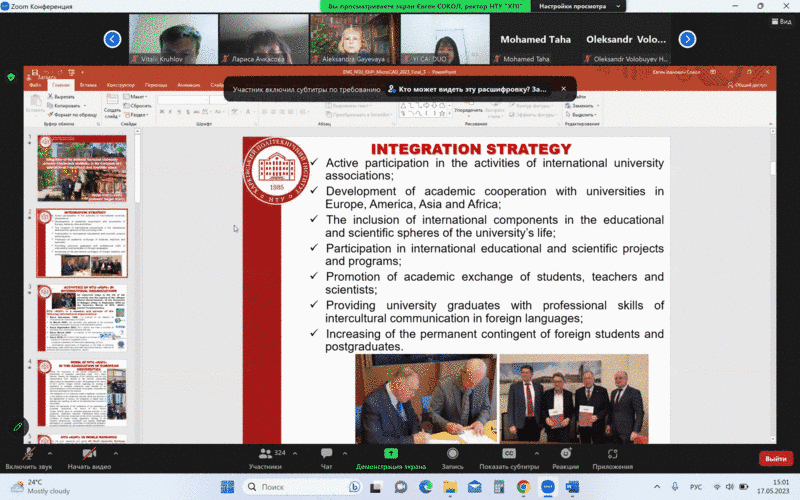Click 'Кто может видеть эту расшифровку?' link

[470, 89]
